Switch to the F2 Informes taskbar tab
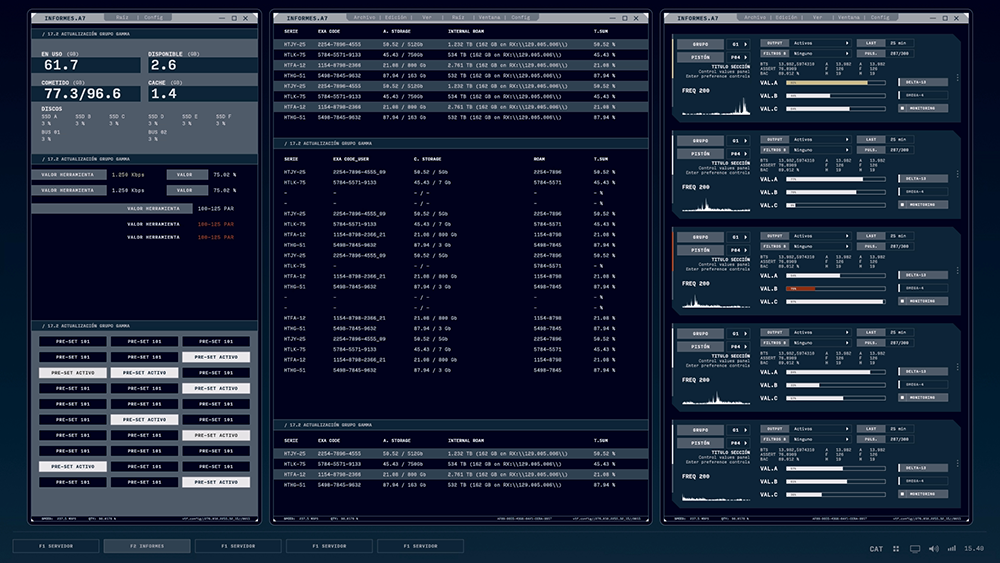The image size is (1000, 563). 147,546
